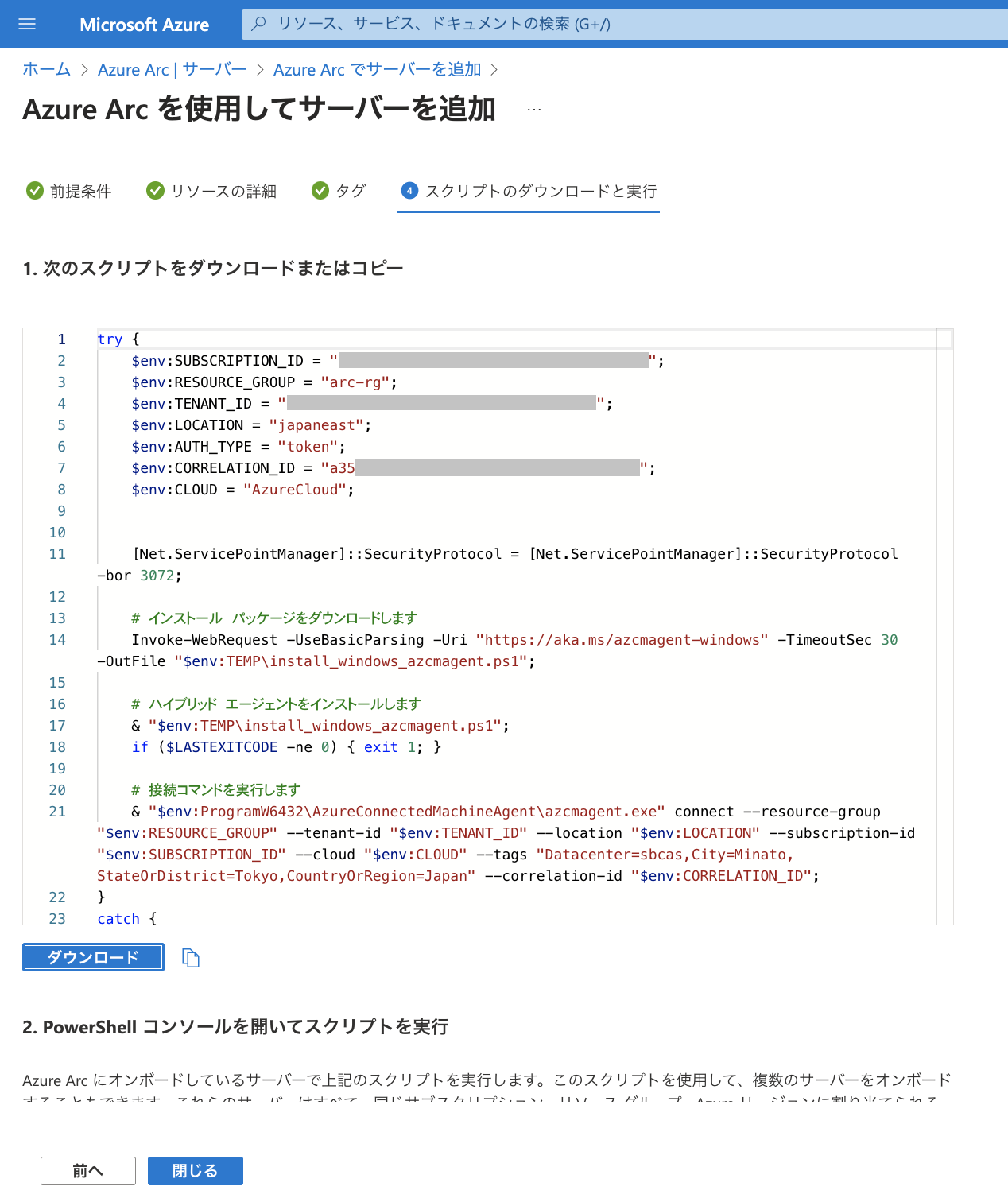The height and width of the screenshot is (1194, 1008).
Task: Click the ハイブリッド エージェント comment line
Action: pyautogui.click(x=276, y=704)
